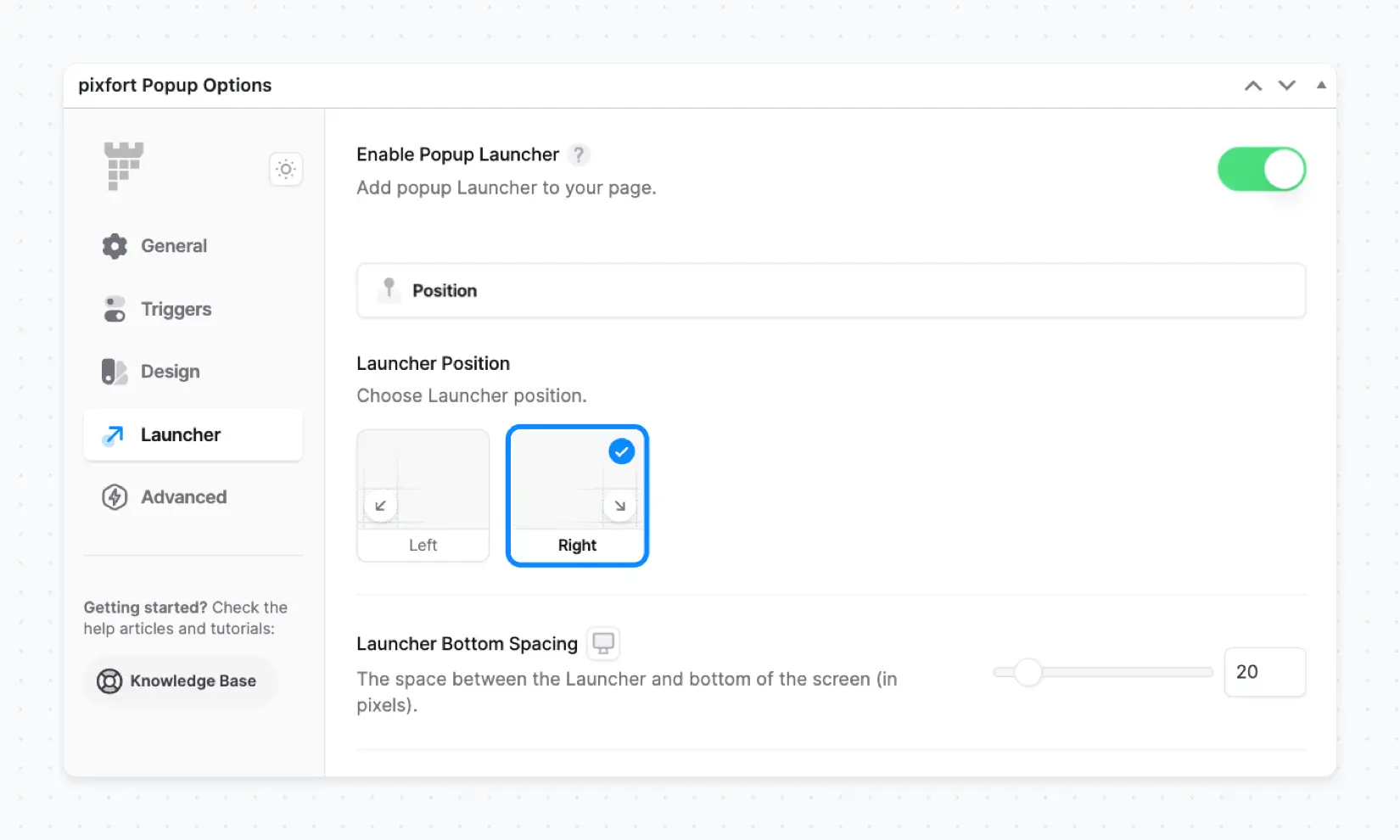1400x840 pixels.
Task: Select the Right launcher position
Action: pos(577,496)
